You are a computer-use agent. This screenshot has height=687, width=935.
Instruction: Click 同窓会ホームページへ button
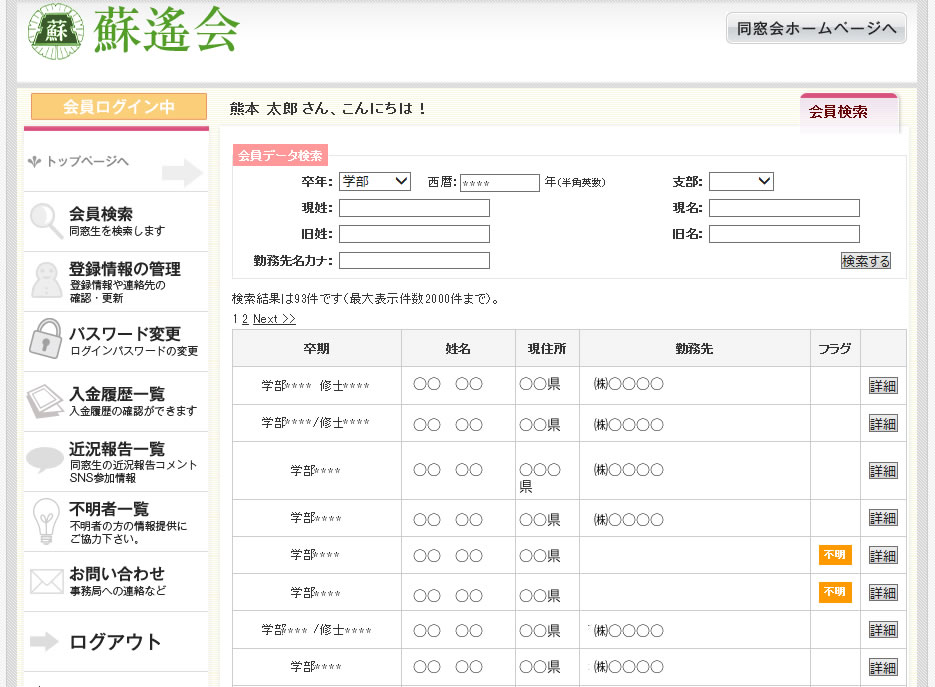pyautogui.click(x=816, y=28)
